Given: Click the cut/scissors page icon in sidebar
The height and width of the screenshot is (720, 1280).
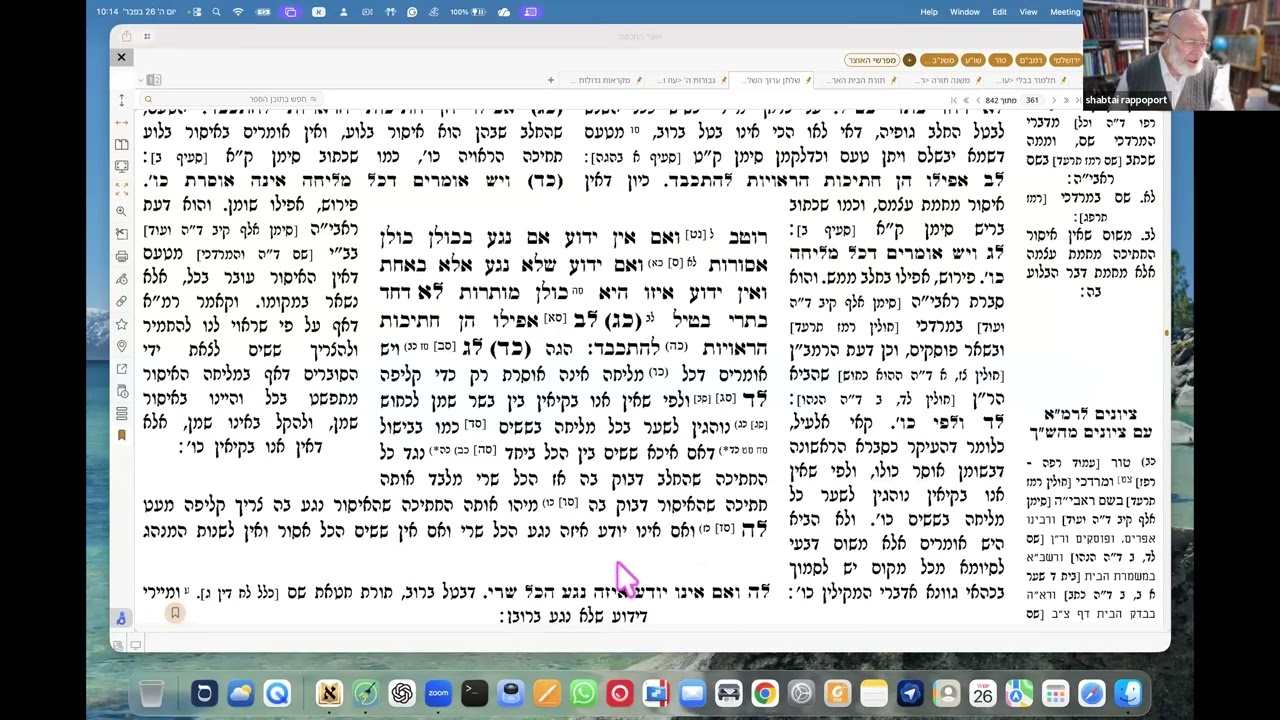Looking at the screenshot, I should [121, 233].
